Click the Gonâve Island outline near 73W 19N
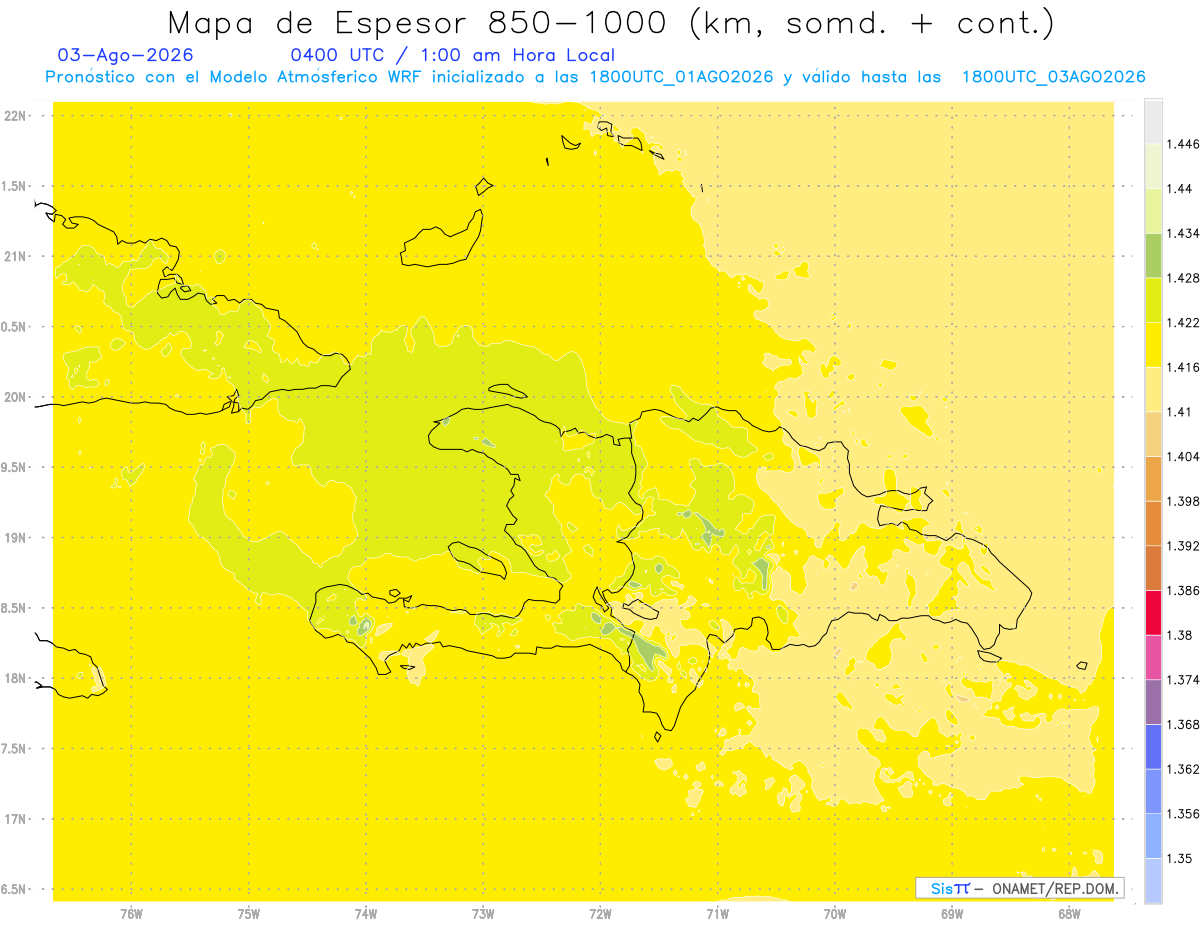 [x=476, y=560]
